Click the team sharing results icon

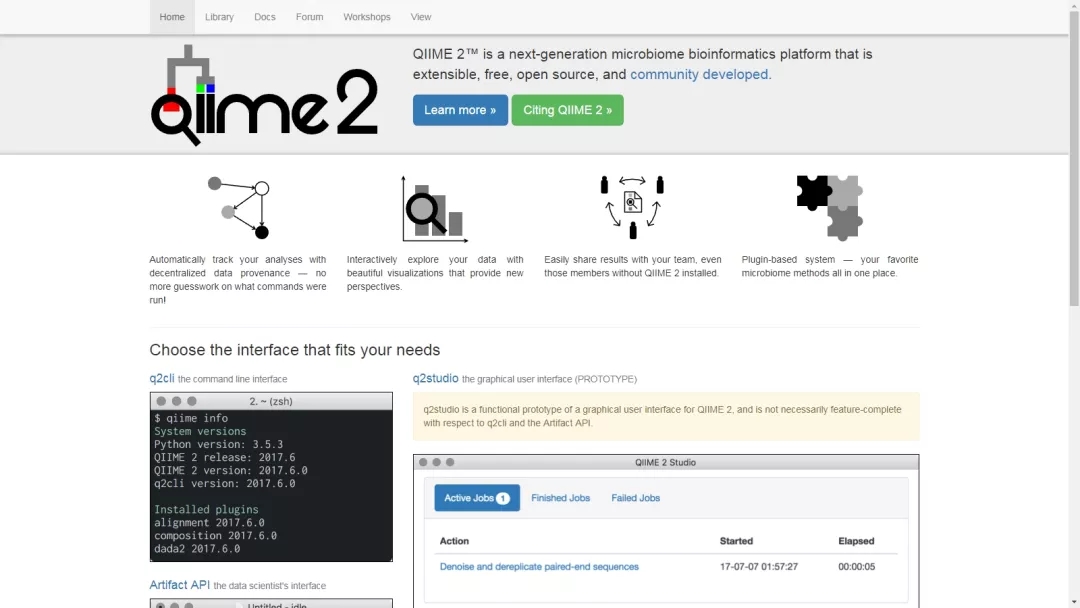[x=632, y=207]
